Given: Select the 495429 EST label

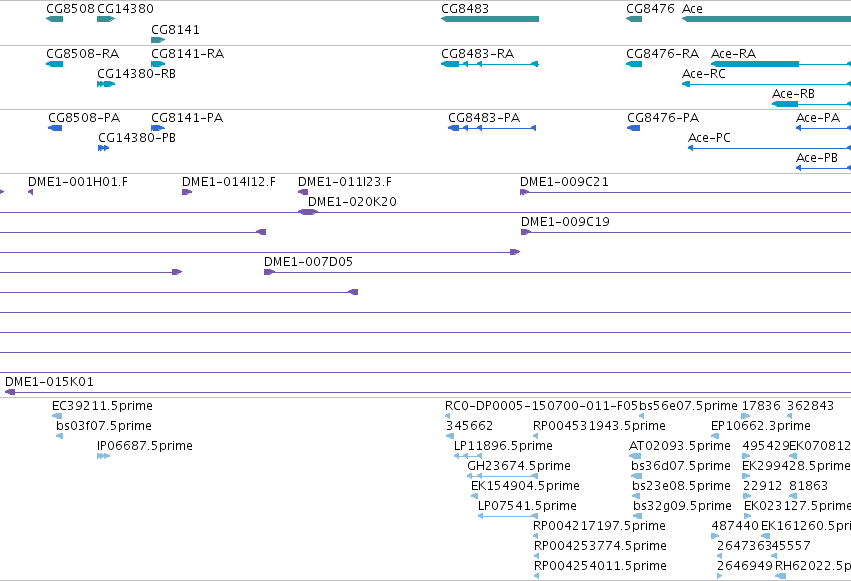Looking at the screenshot, I should pos(766,446).
